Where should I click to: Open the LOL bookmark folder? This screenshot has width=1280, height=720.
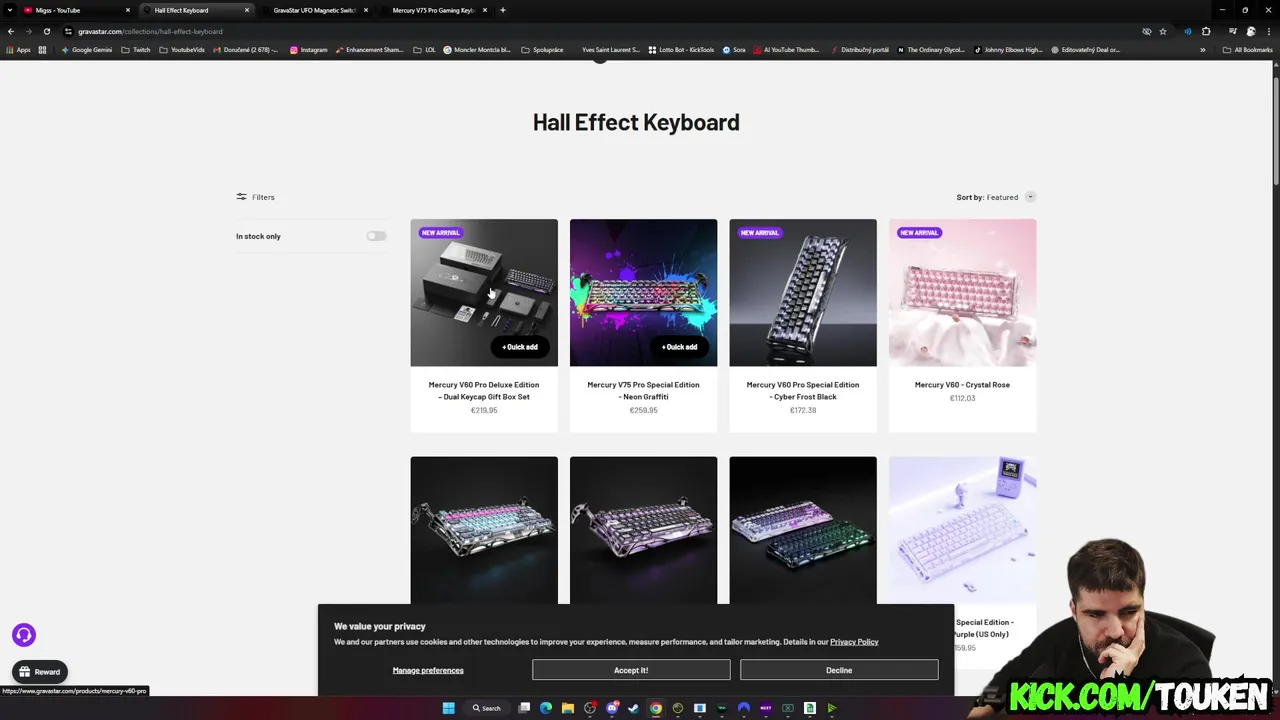426,50
